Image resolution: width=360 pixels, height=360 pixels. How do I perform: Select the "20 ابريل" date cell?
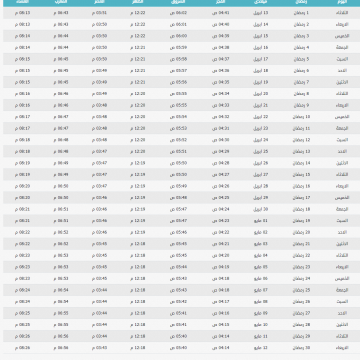click(x=261, y=94)
